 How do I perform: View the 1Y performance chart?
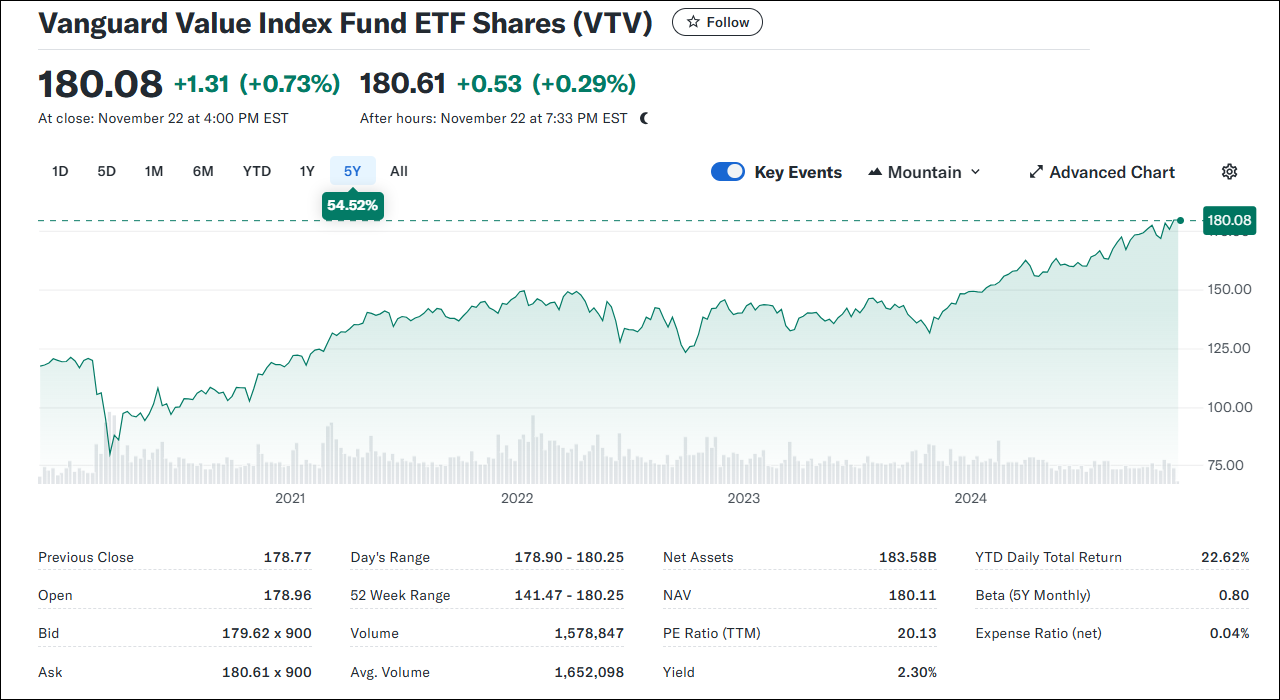point(307,171)
